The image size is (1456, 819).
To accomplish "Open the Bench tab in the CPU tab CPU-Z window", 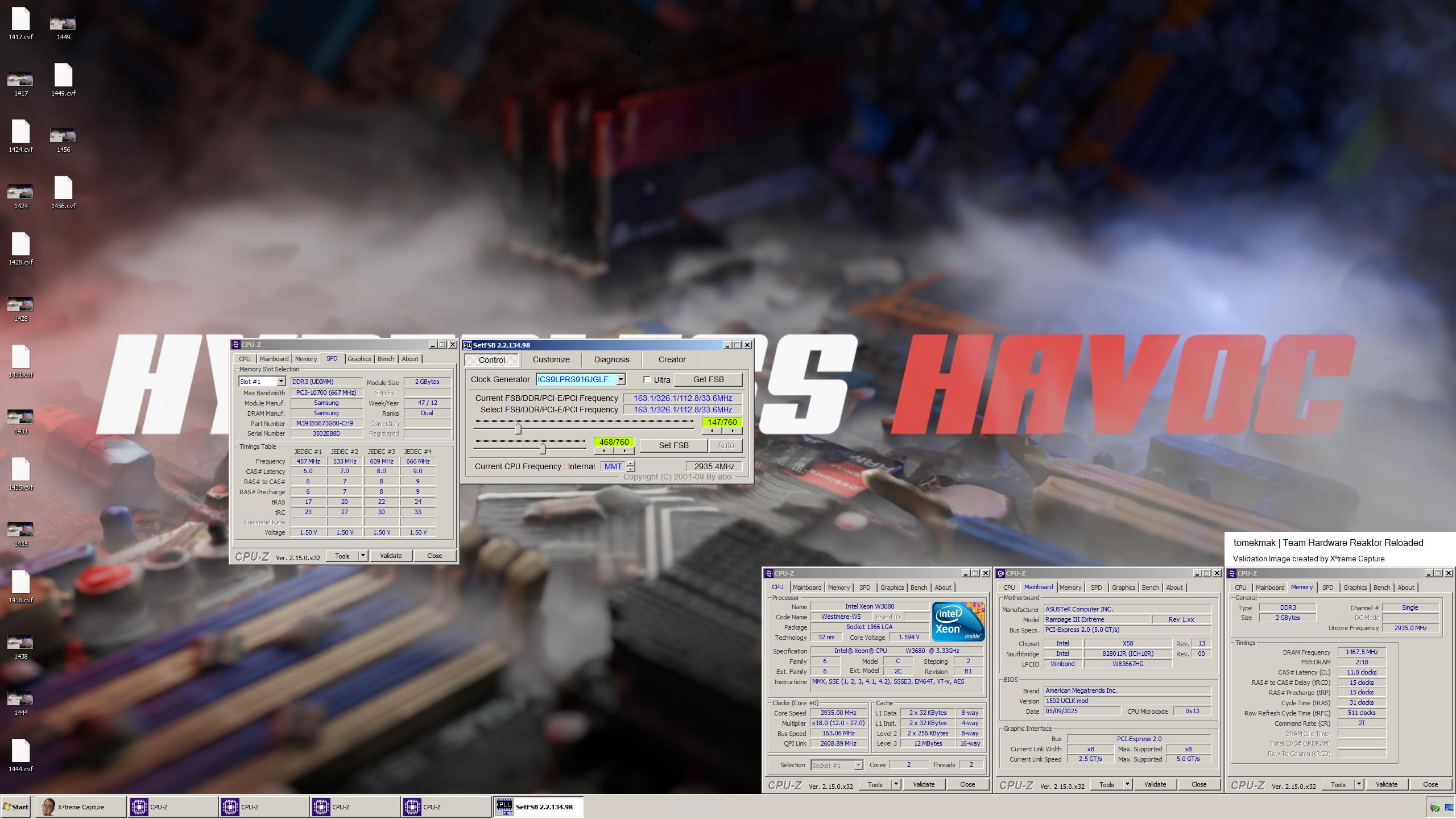I will coord(919,588).
